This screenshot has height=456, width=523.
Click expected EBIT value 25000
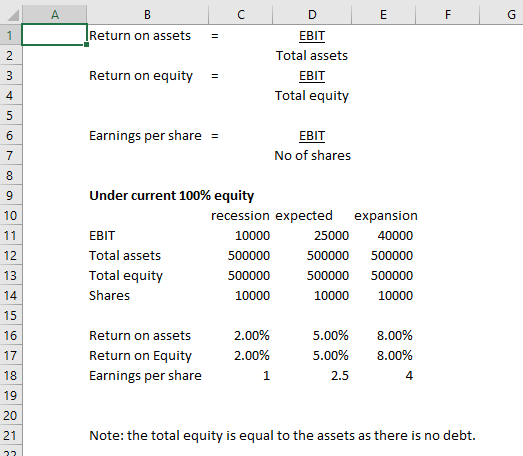pyautogui.click(x=331, y=236)
